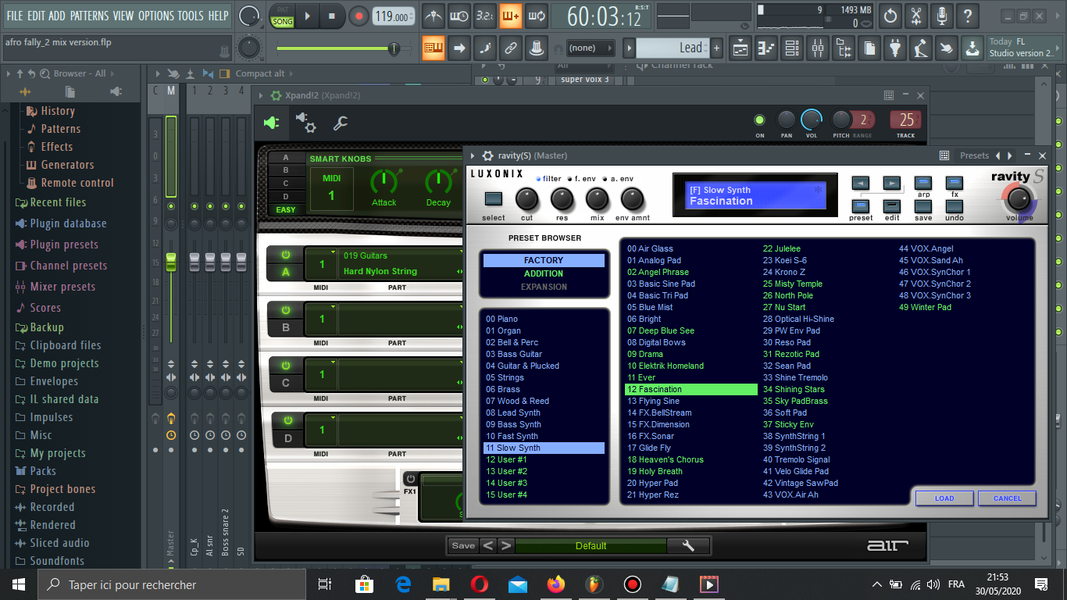Click the ravity save button

[x=923, y=207]
